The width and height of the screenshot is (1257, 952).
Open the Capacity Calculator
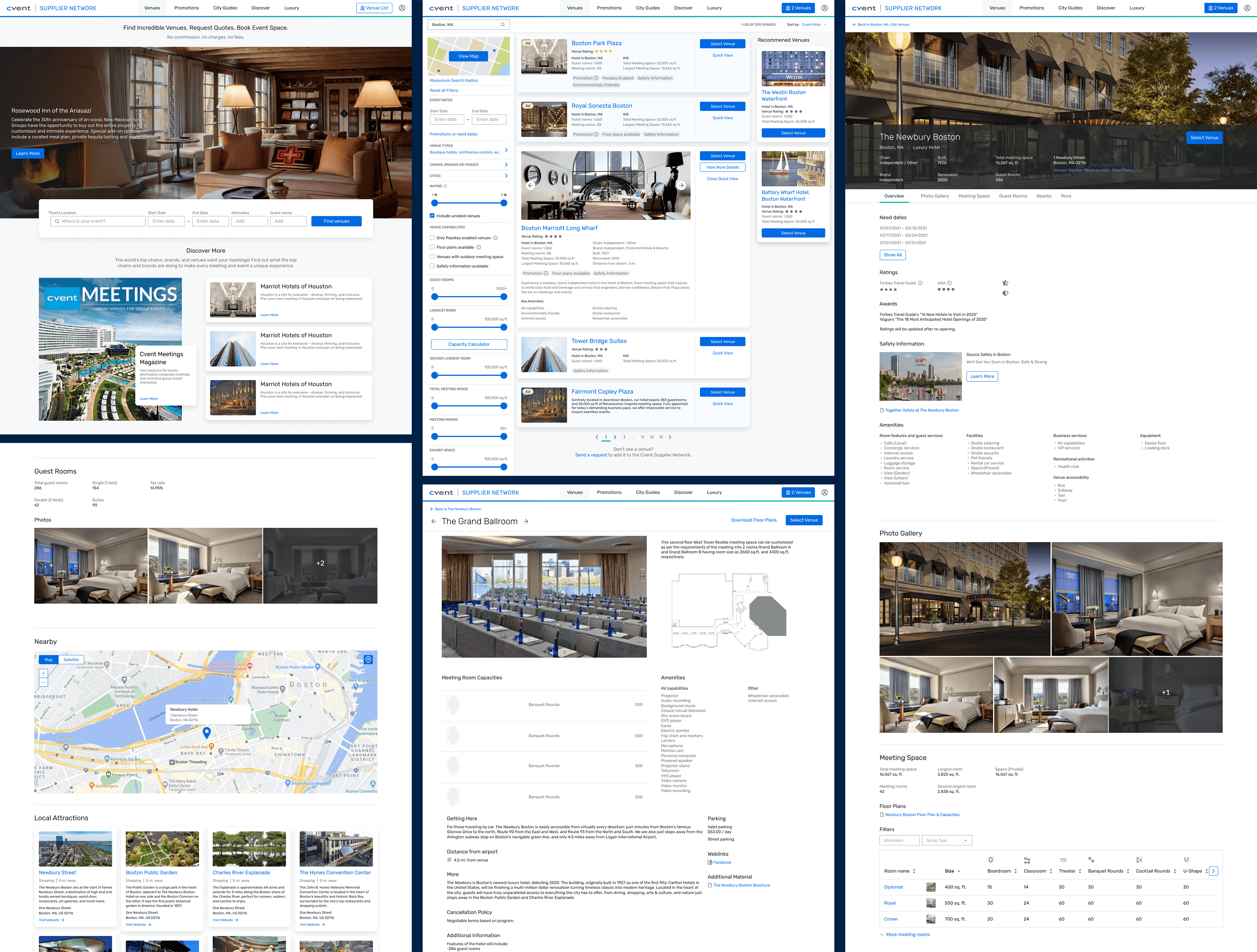[469, 344]
